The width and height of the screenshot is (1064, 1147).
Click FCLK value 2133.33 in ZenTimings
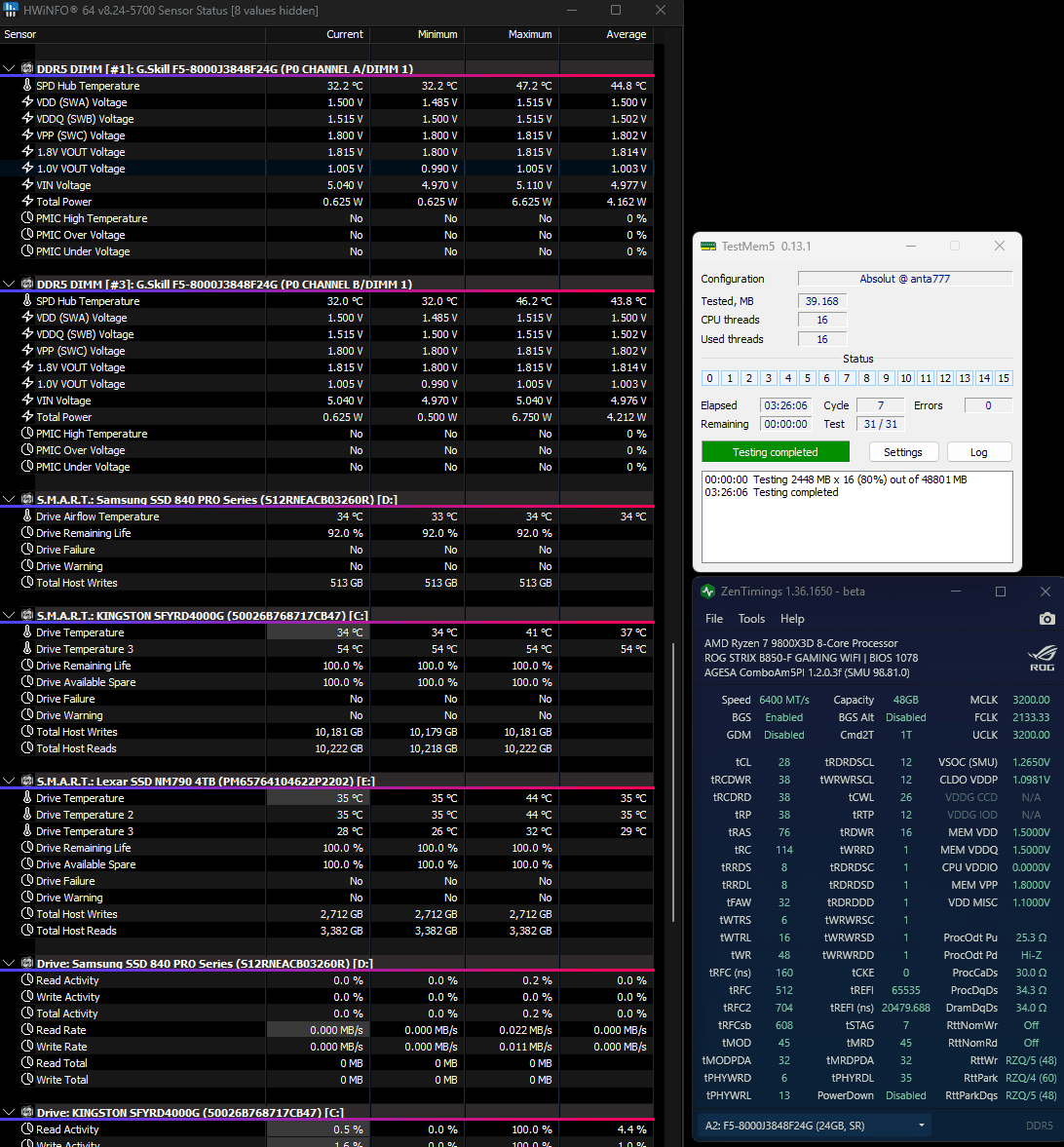(x=1030, y=717)
